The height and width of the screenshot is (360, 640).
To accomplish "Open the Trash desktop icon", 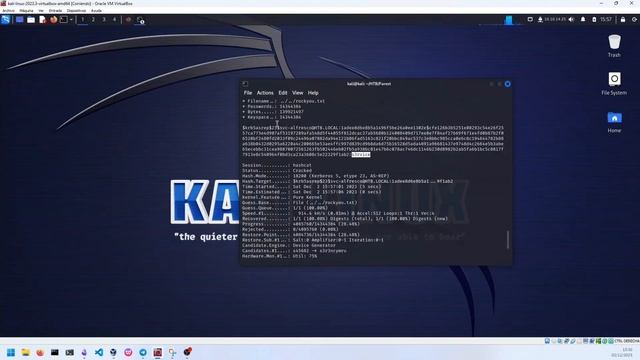I will 614,46.
